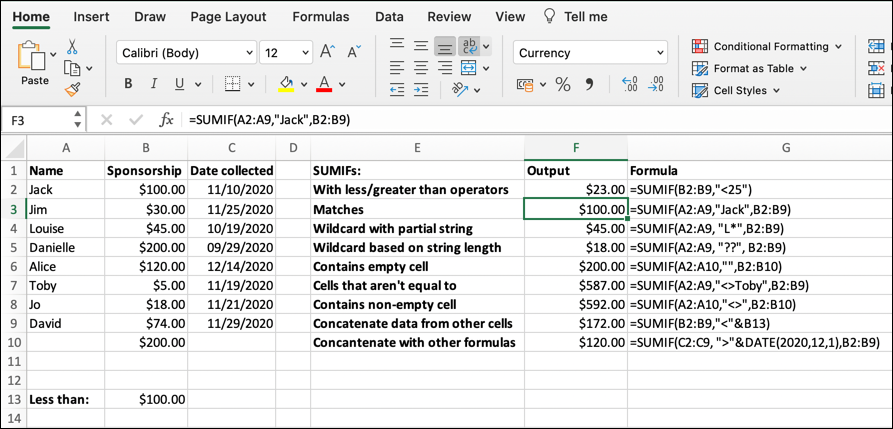Open the borders options arrow
Image resolution: width=893 pixels, height=429 pixels.
(252, 84)
